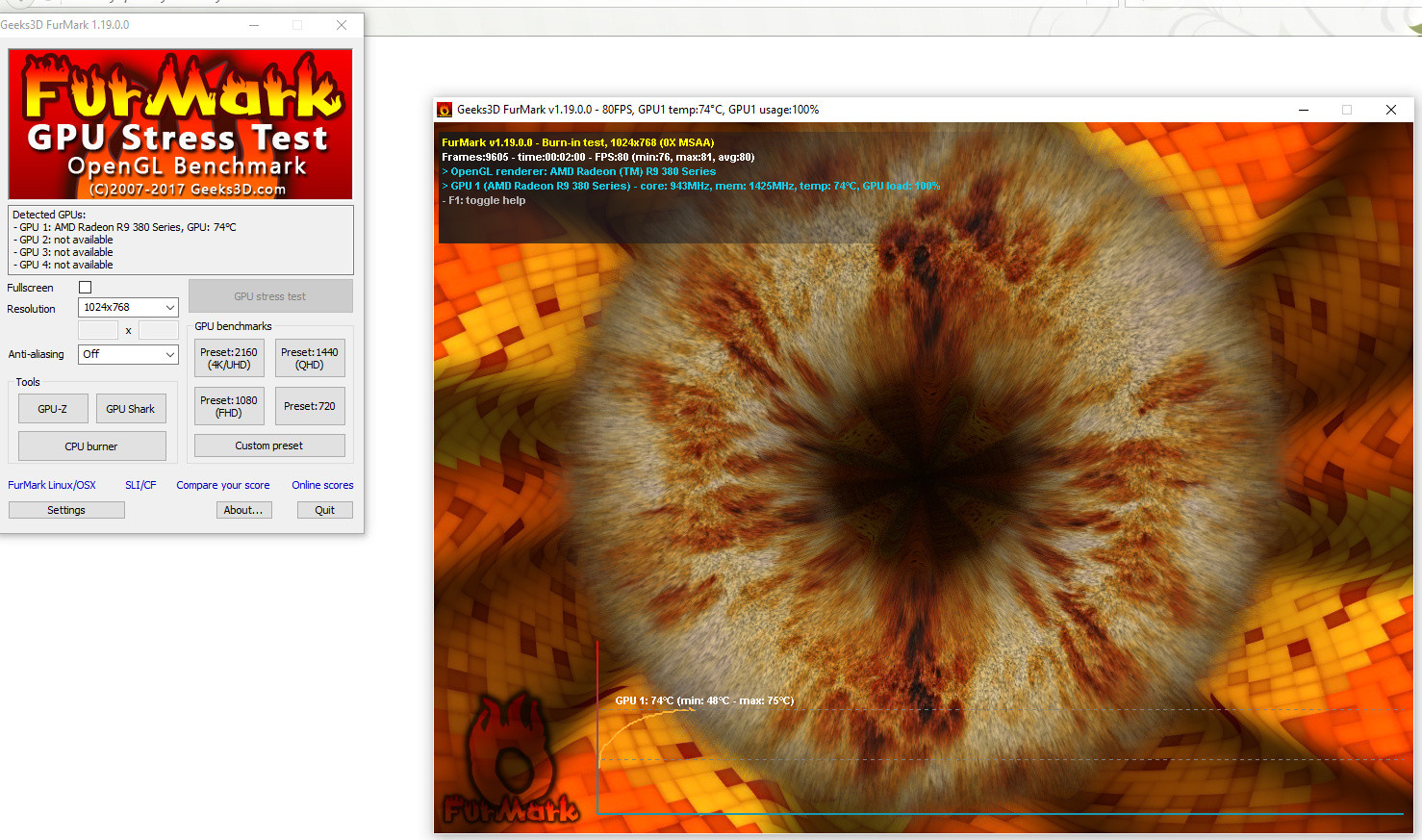Click the 'GPU 1: 74°C (min: 48°C' graph label
The image size is (1422, 840).
(x=704, y=700)
